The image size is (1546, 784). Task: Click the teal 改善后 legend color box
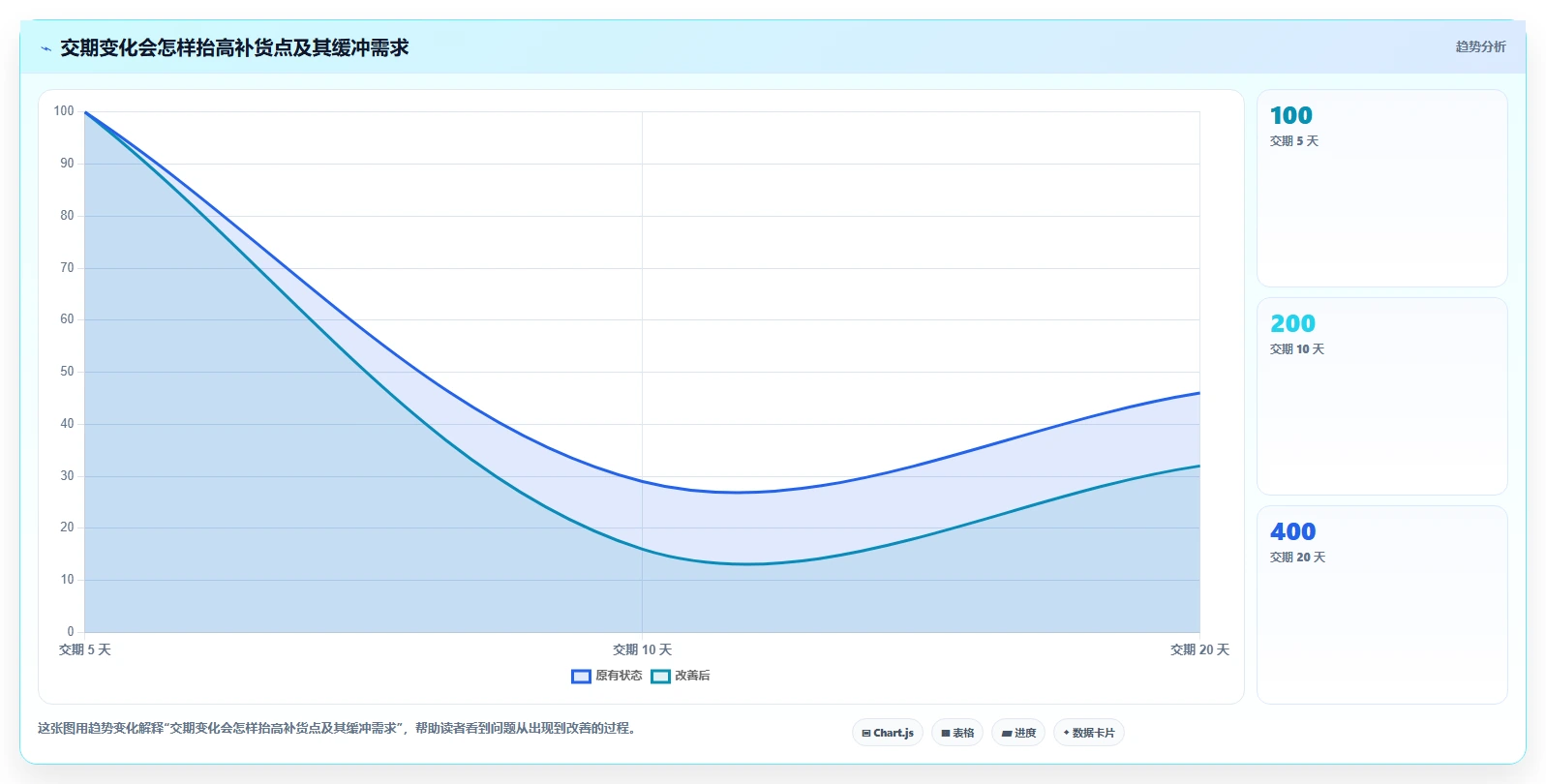point(660,677)
